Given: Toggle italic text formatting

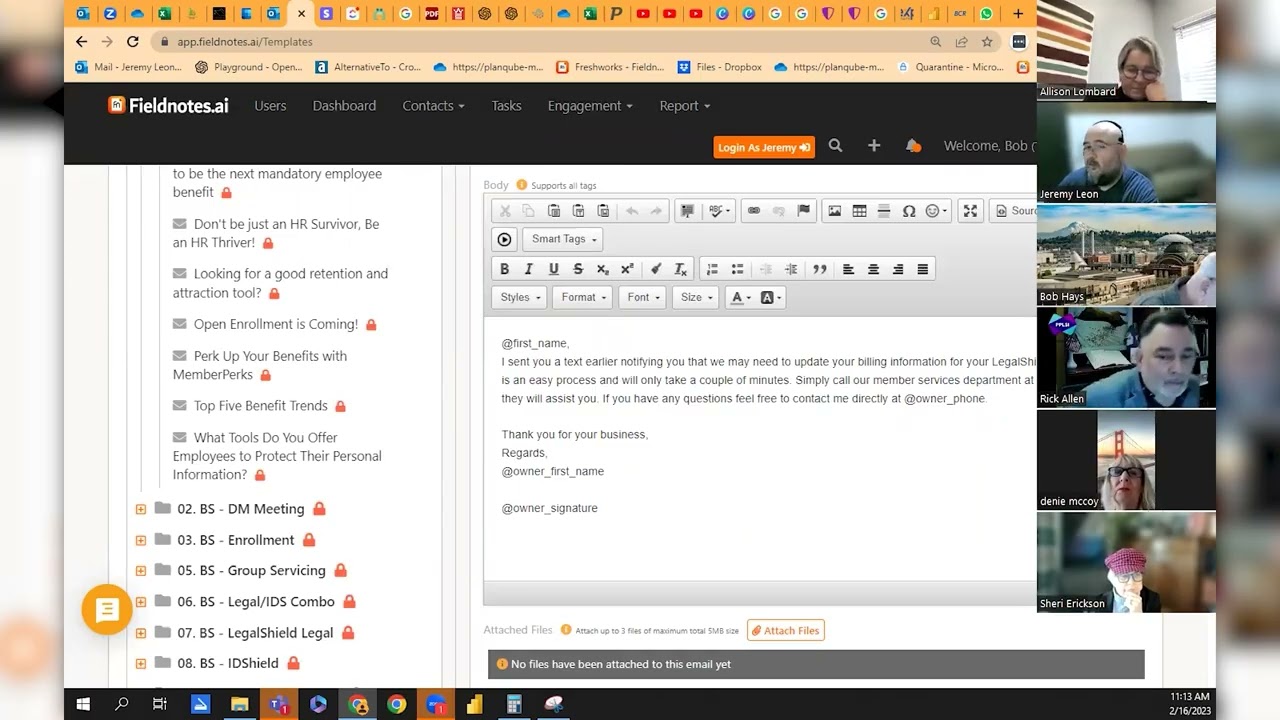Looking at the screenshot, I should (529, 269).
